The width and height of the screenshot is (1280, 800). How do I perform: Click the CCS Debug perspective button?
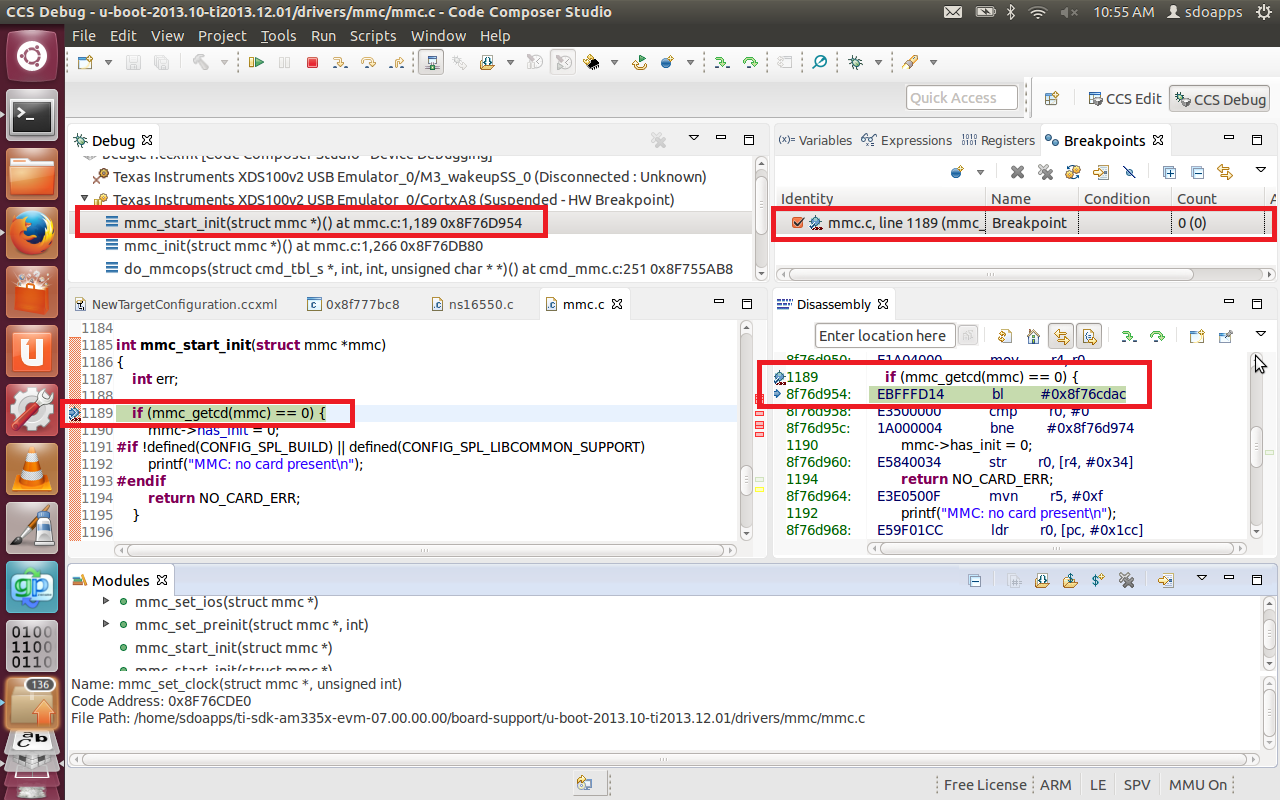(x=1220, y=99)
